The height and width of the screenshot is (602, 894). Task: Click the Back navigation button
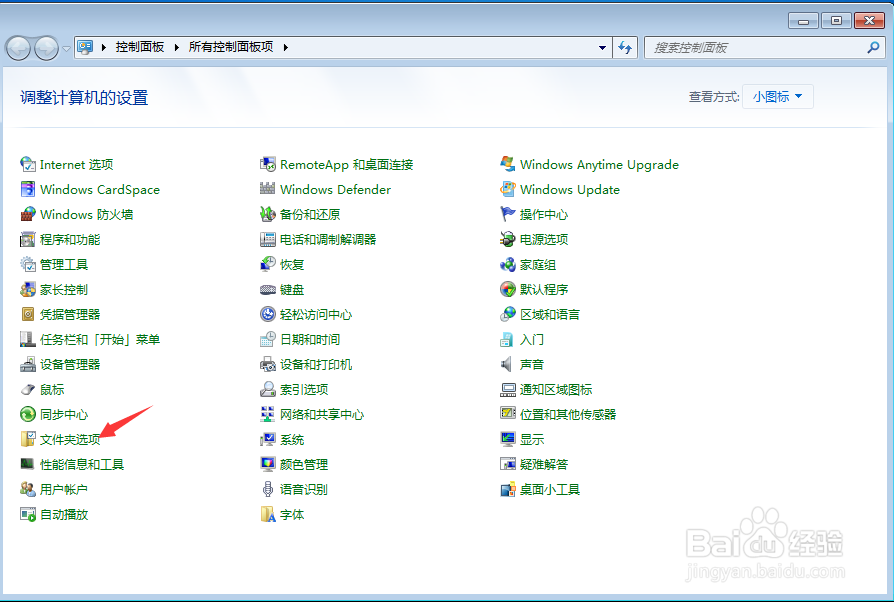pyautogui.click(x=18, y=48)
